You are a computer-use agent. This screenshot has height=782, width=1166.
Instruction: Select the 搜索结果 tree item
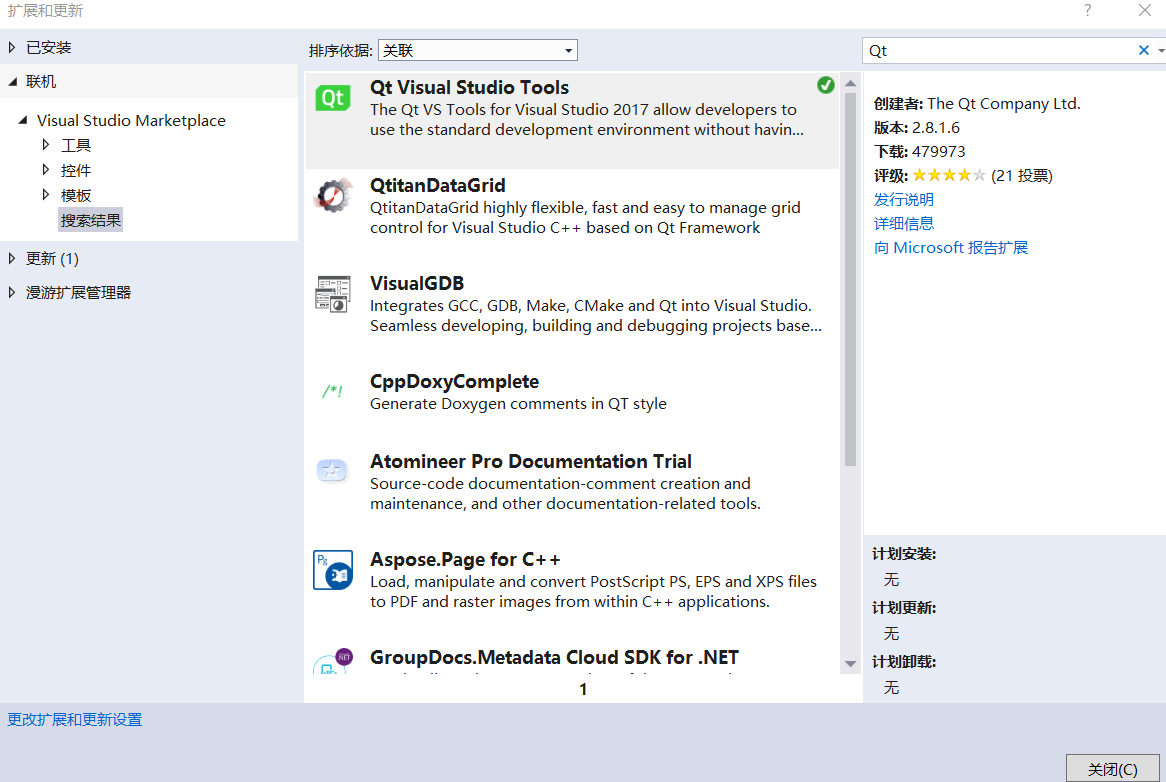[x=91, y=221]
